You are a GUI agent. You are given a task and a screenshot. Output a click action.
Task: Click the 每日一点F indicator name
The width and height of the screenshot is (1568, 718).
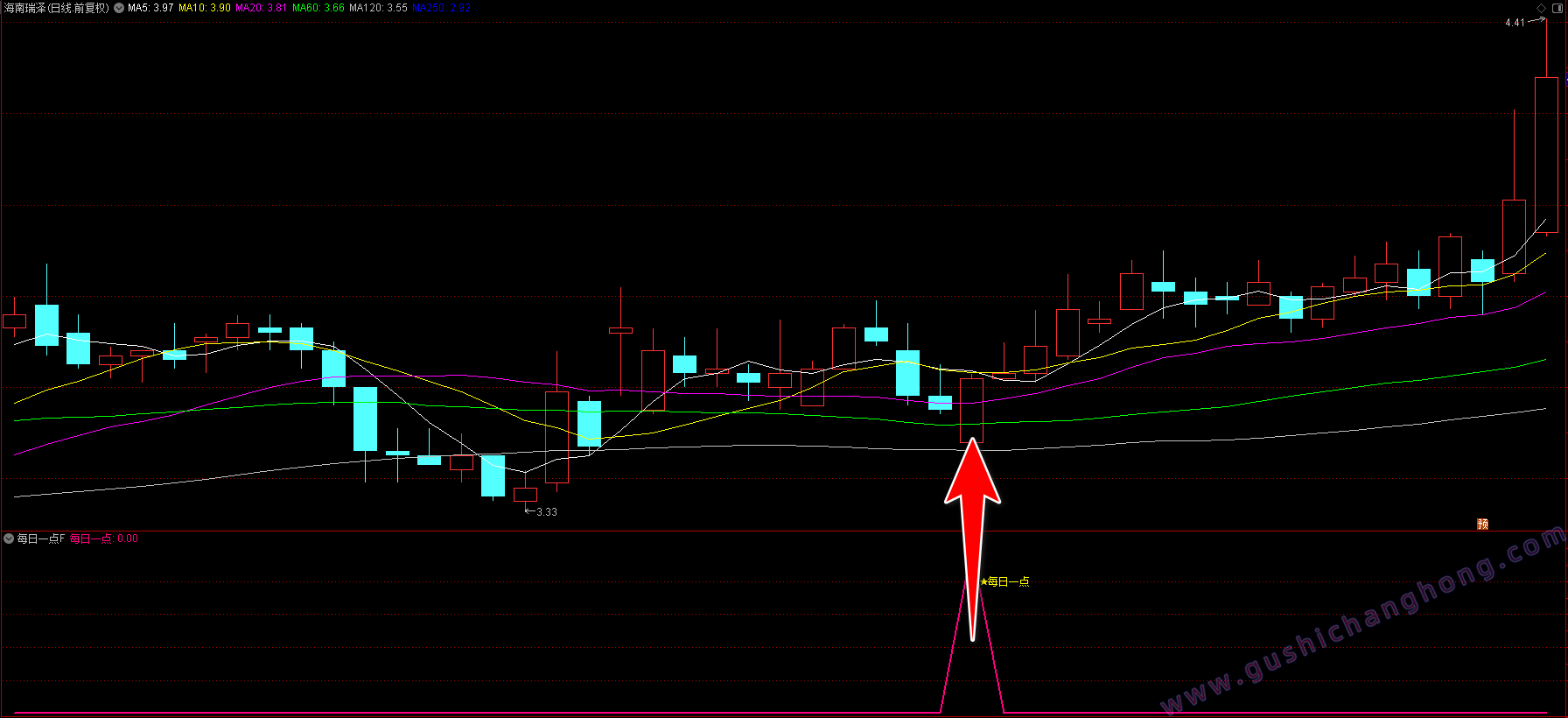pyautogui.click(x=41, y=538)
